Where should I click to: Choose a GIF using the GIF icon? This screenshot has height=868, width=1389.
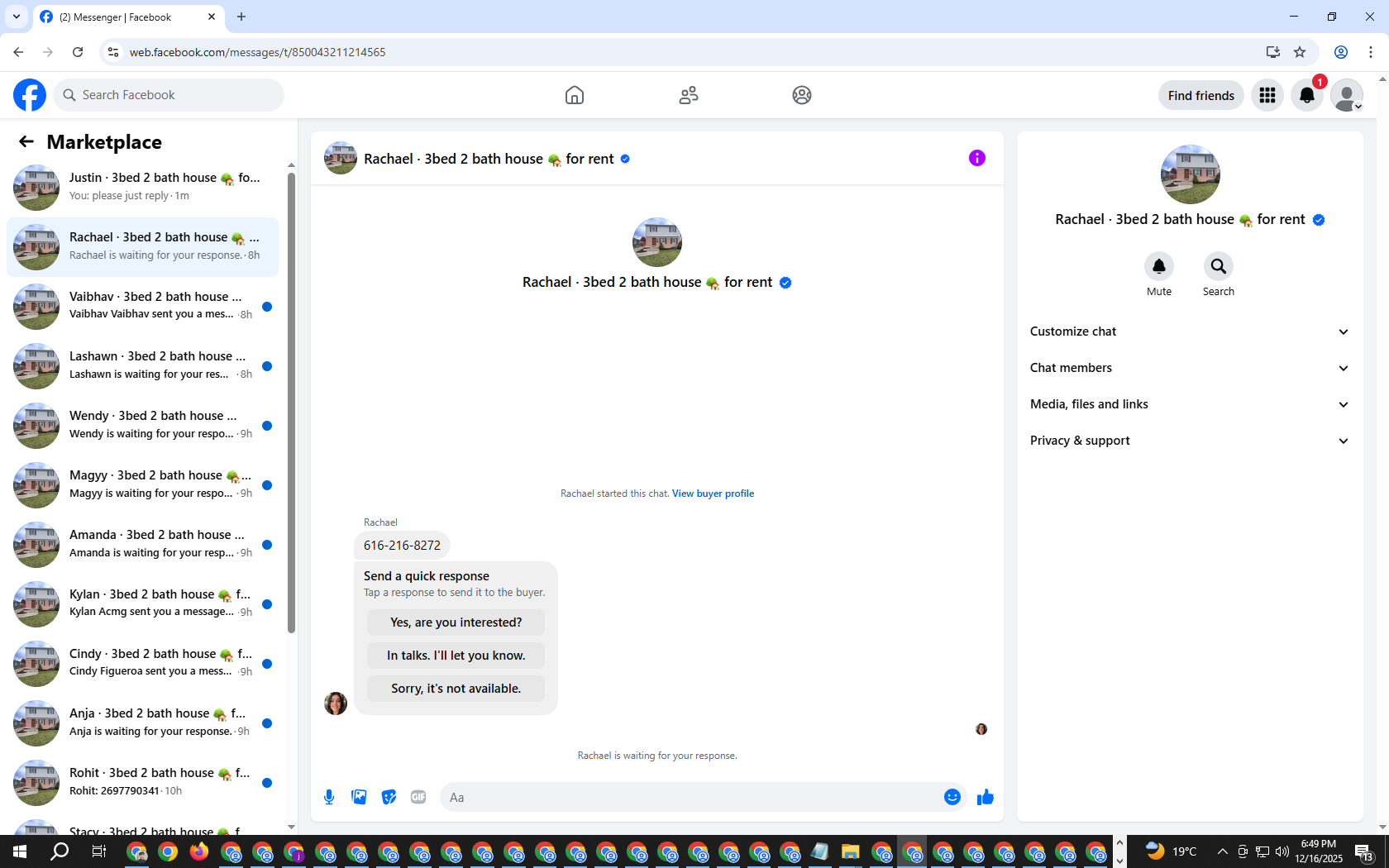click(418, 797)
